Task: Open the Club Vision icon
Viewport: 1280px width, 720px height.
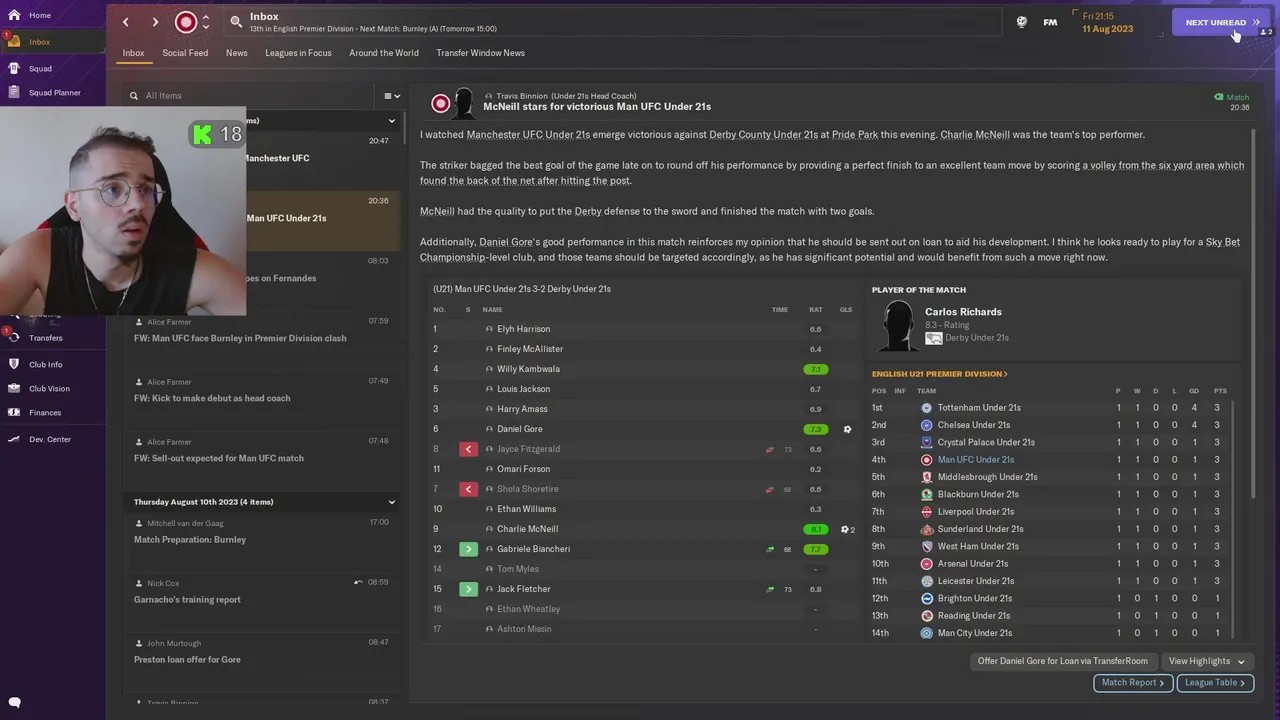Action: click(14, 388)
